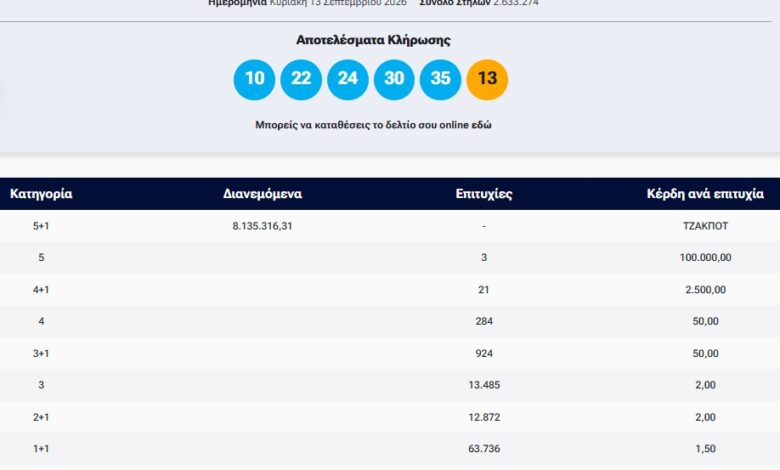Select the 1+1 category row
Viewport: 780px width, 470px height.
point(390,449)
